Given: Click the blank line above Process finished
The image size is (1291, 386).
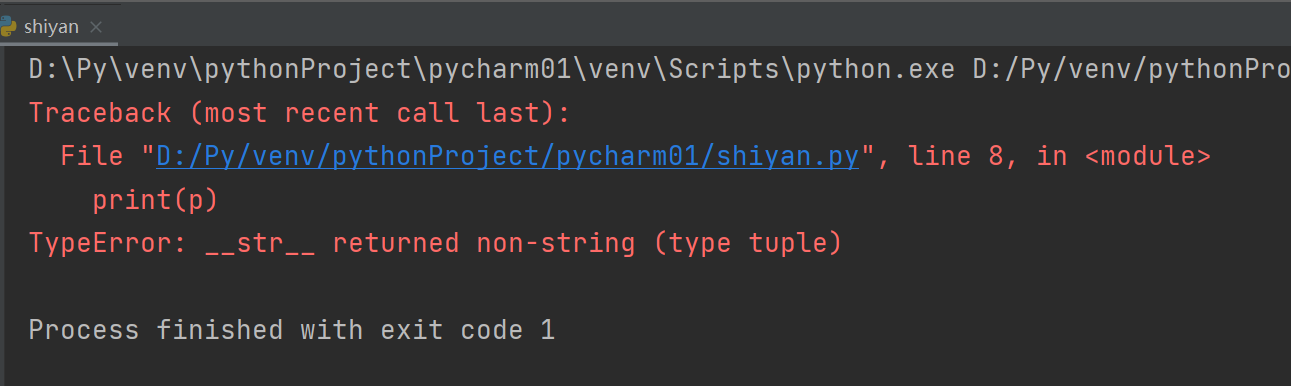Looking at the screenshot, I should point(645,286).
